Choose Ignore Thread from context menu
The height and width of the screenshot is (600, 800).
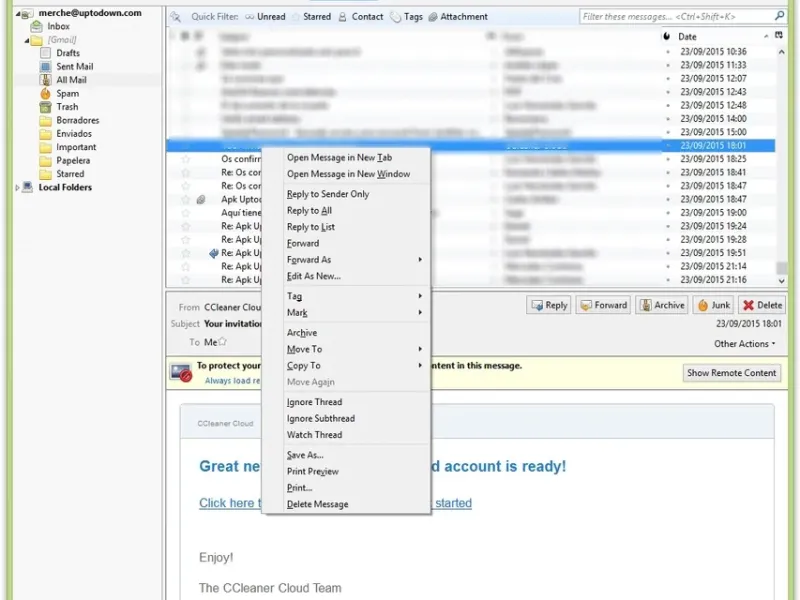[x=314, y=402]
